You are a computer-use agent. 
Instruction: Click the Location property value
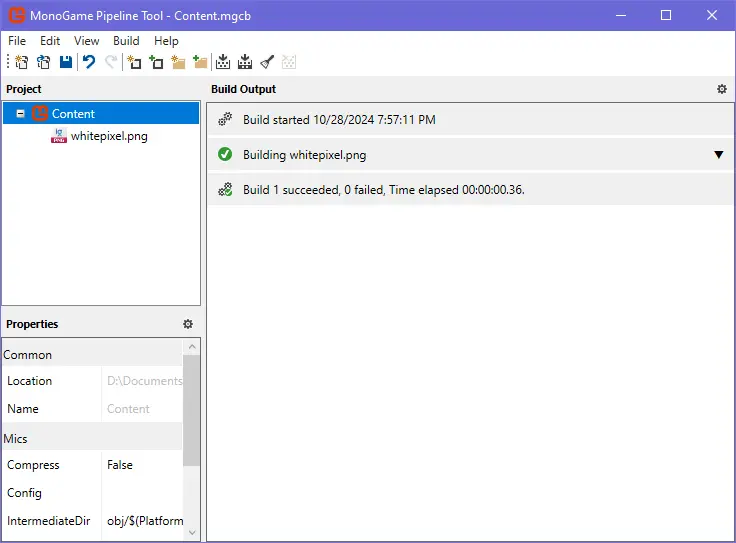142,381
